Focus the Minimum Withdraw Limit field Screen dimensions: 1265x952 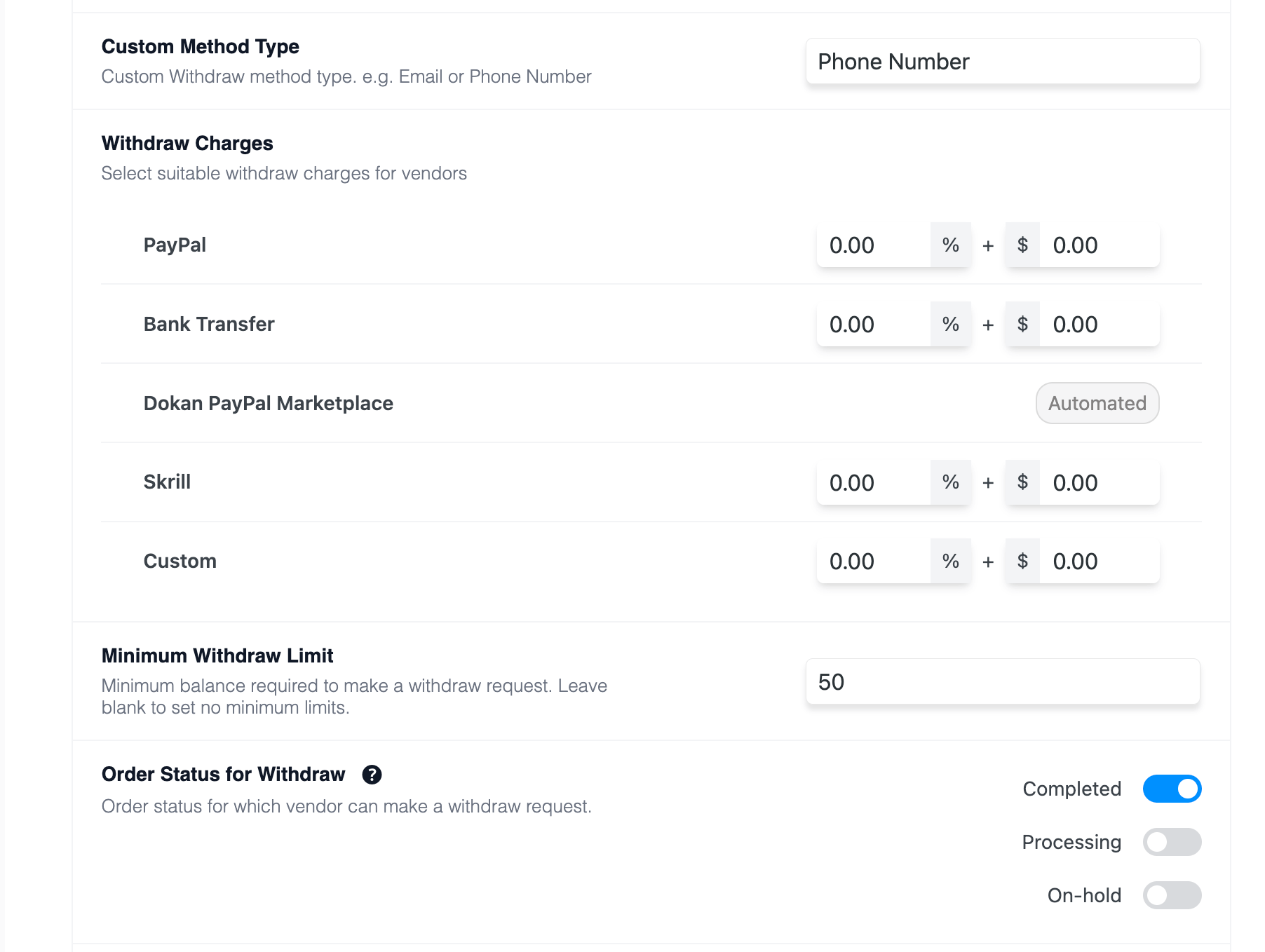[1003, 682]
